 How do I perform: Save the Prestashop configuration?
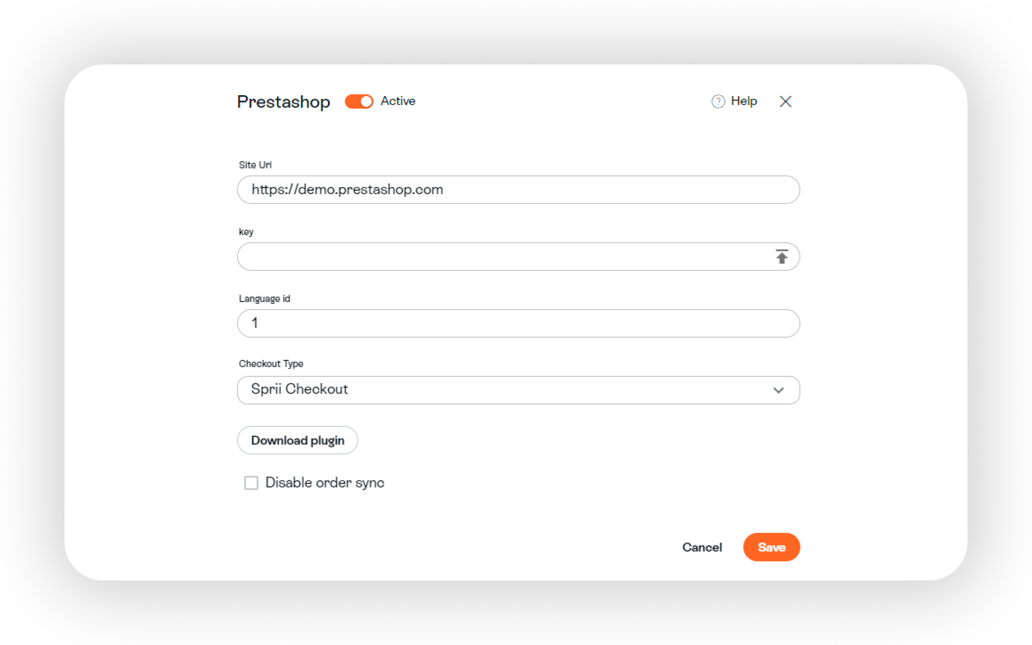coord(771,547)
